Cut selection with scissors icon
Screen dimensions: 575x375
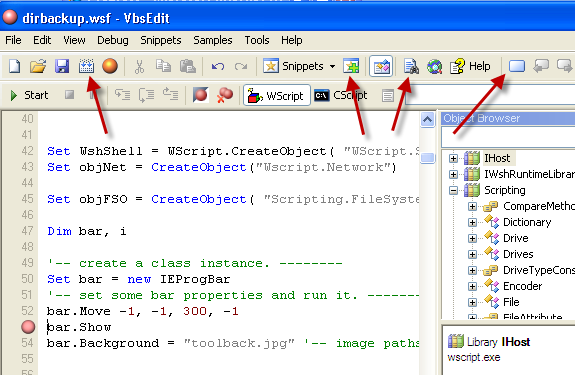[139, 66]
